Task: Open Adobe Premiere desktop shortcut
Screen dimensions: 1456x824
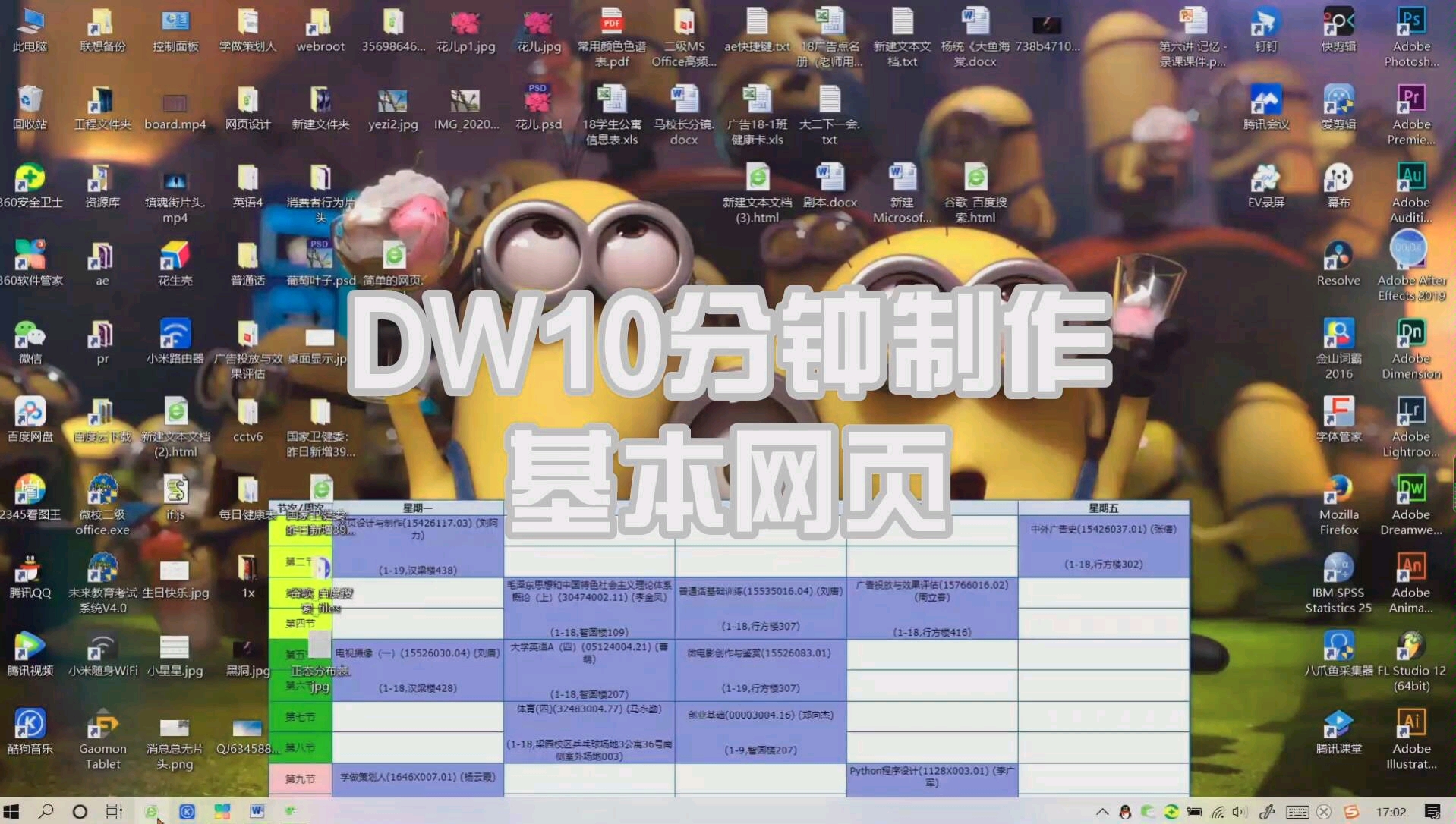Action: [1411, 115]
